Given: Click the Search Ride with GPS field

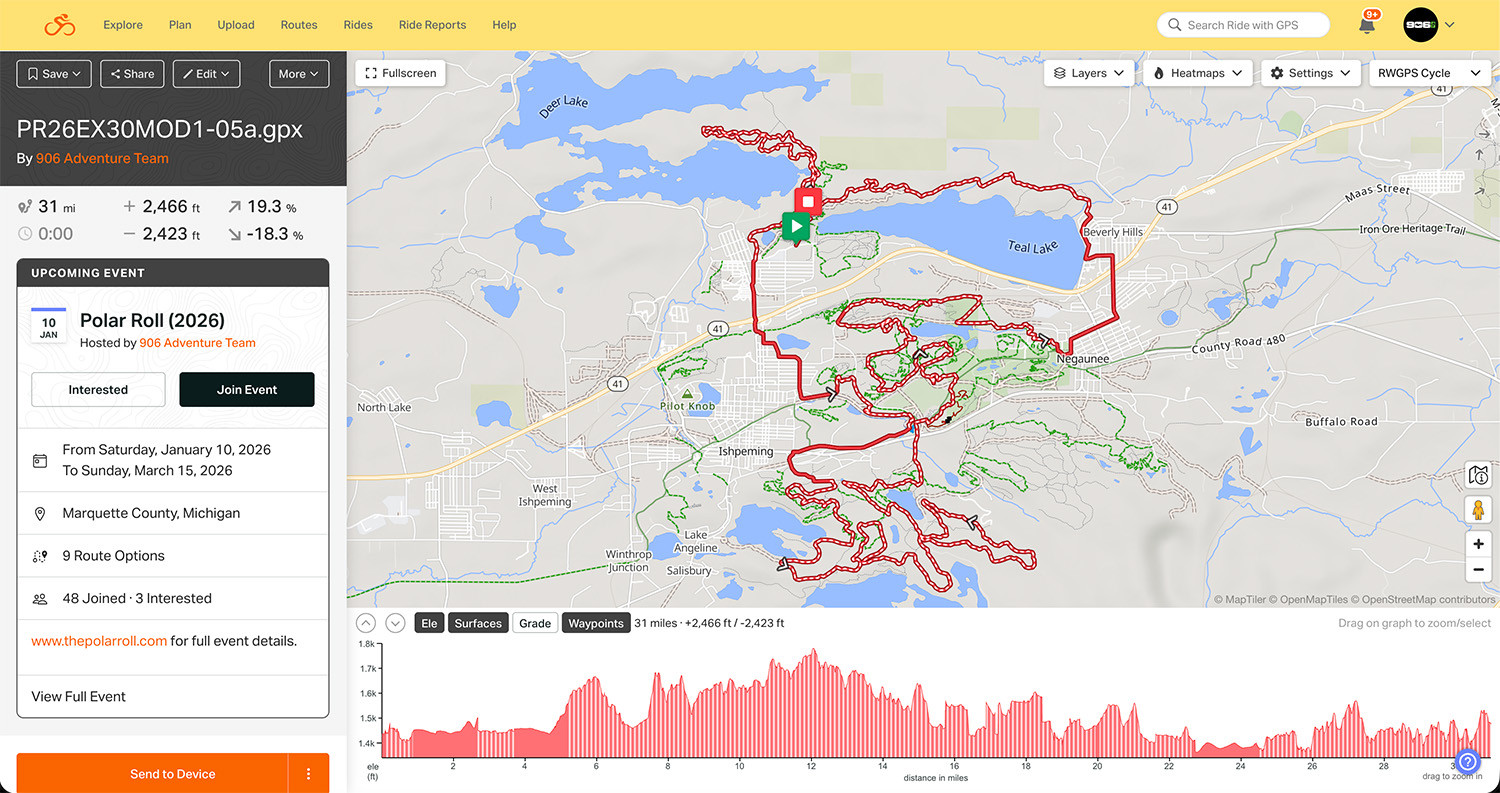Looking at the screenshot, I should pyautogui.click(x=1243, y=25).
